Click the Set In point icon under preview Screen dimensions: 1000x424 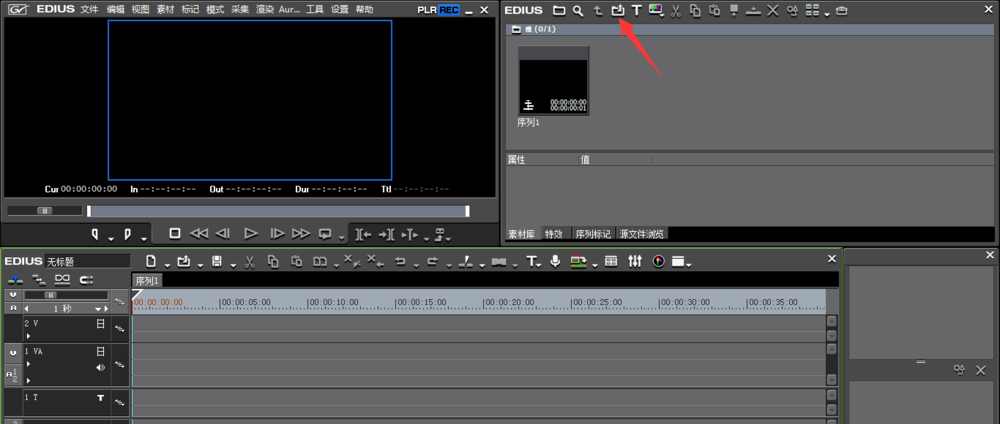(x=96, y=234)
